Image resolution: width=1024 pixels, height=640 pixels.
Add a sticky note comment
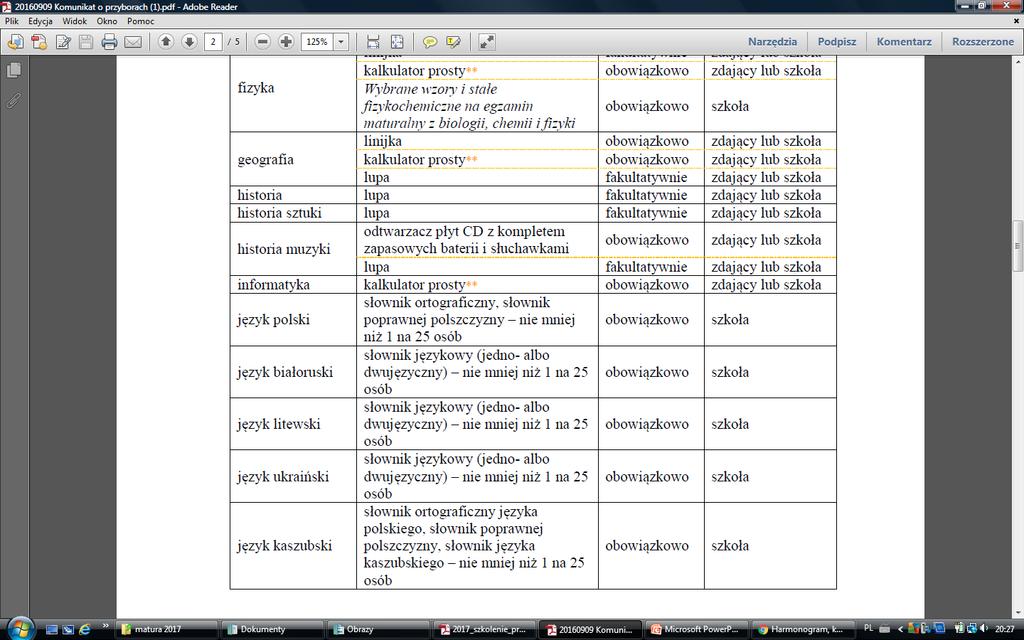430,42
